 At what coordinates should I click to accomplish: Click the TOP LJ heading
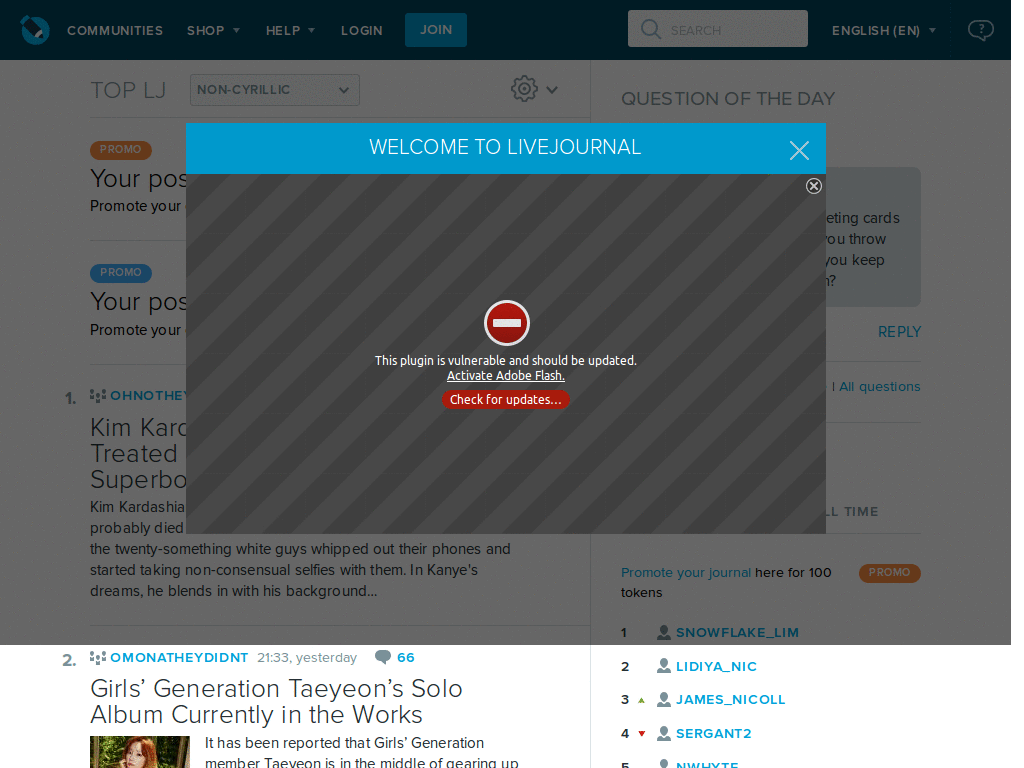(129, 90)
